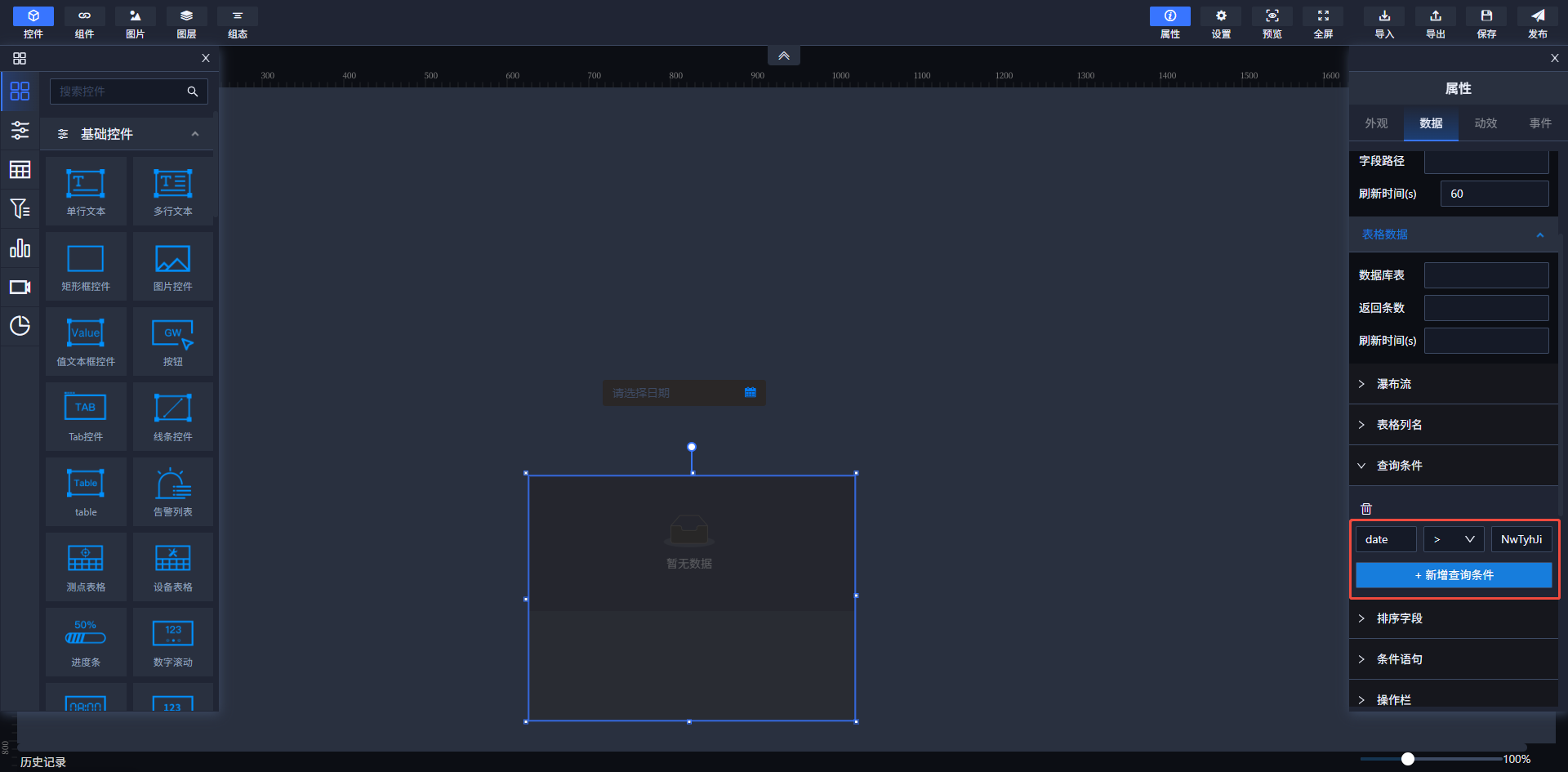Viewport: 1568px width, 772px height.
Task: Switch to the 事件 tab
Action: click(1540, 123)
